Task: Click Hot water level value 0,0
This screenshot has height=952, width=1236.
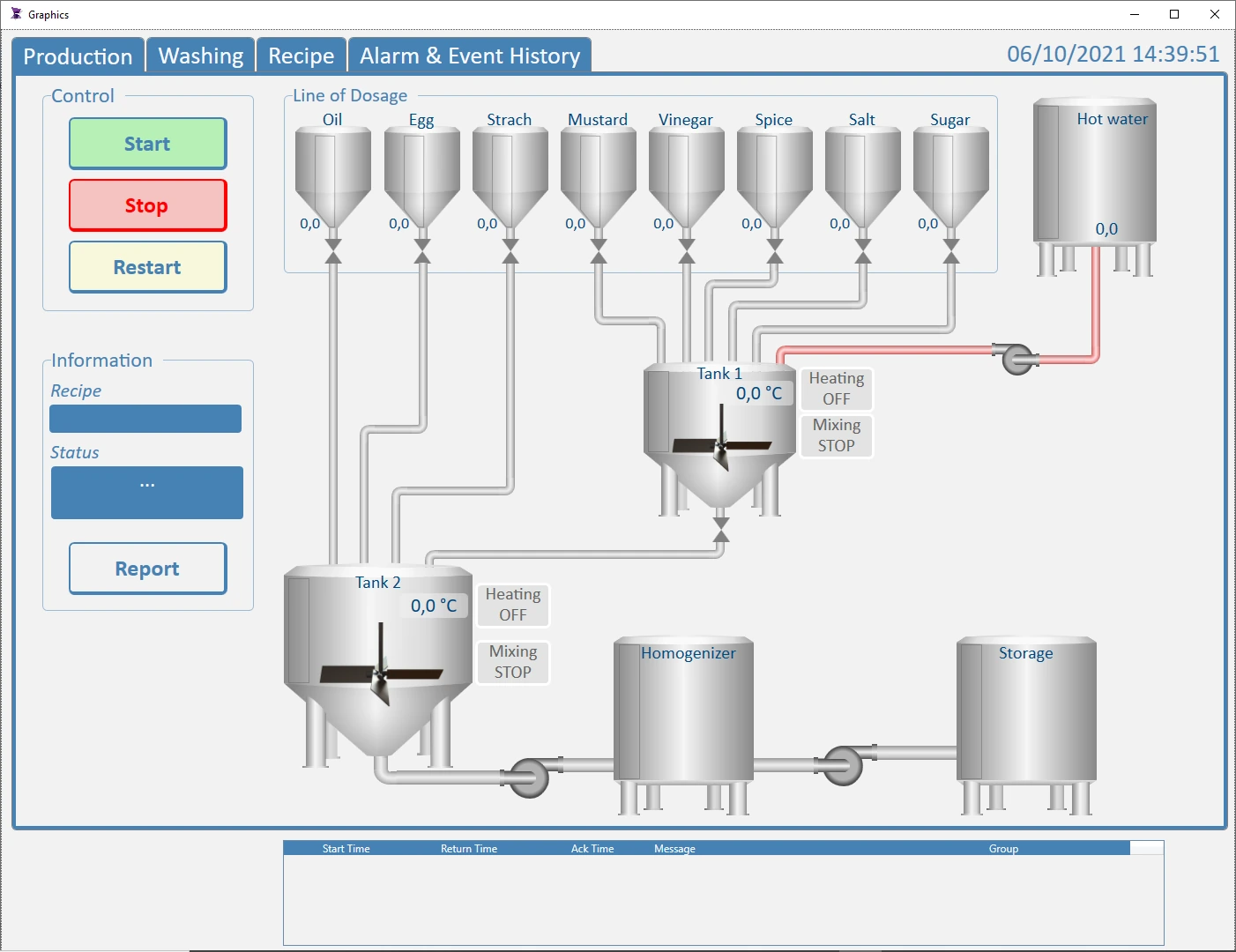Action: click(1106, 229)
